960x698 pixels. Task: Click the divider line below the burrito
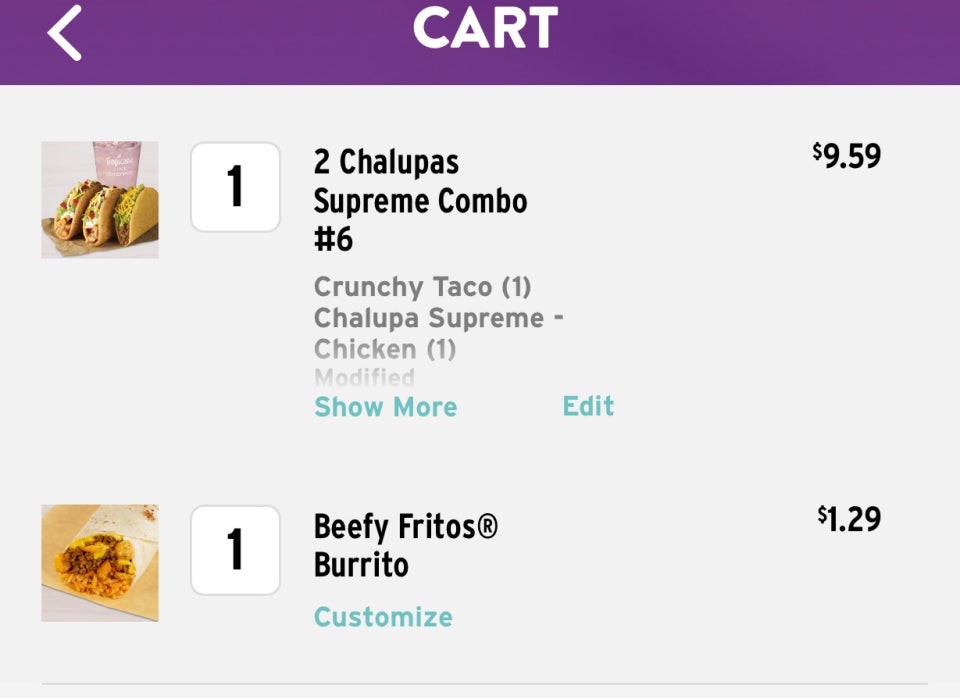tap(484, 685)
